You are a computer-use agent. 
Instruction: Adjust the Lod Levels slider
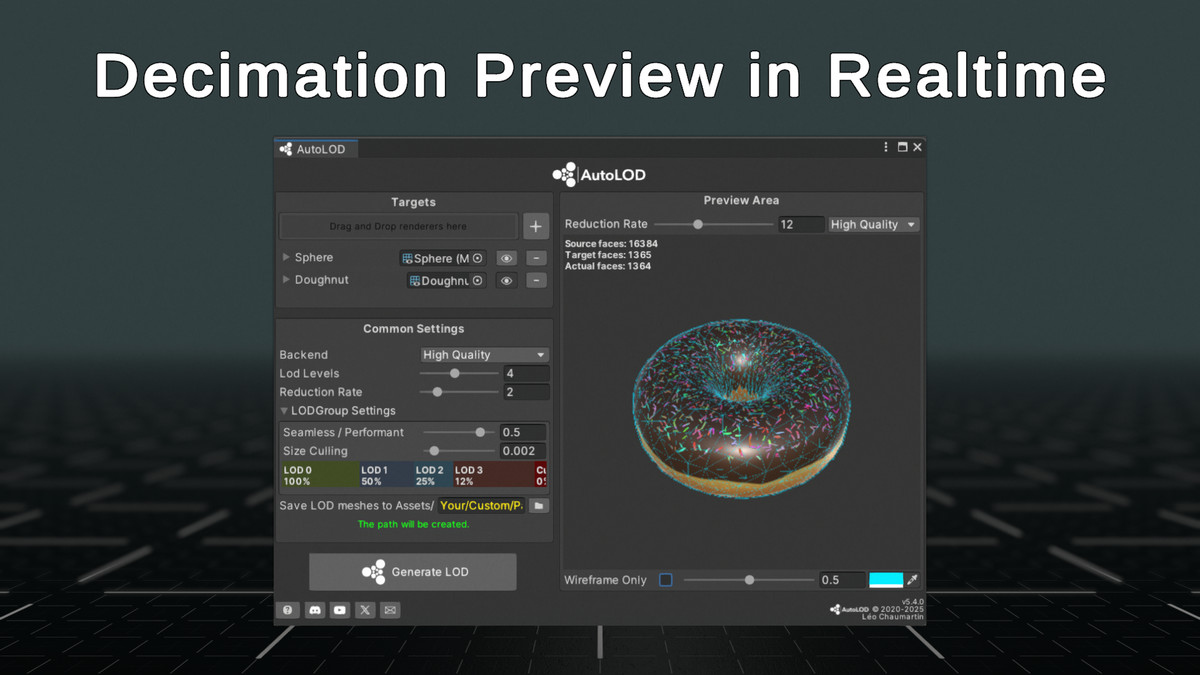coord(459,373)
